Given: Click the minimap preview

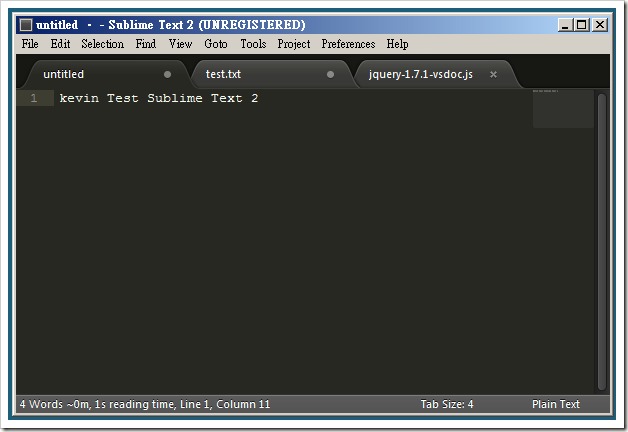Looking at the screenshot, I should pyautogui.click(x=563, y=109).
